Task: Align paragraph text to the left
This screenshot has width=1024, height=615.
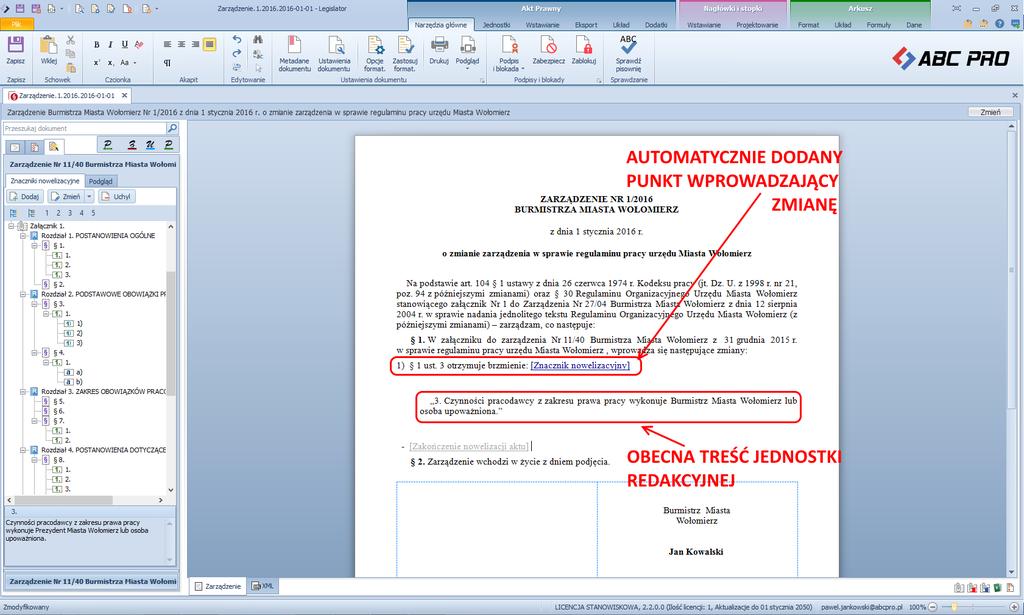Action: click(x=167, y=44)
